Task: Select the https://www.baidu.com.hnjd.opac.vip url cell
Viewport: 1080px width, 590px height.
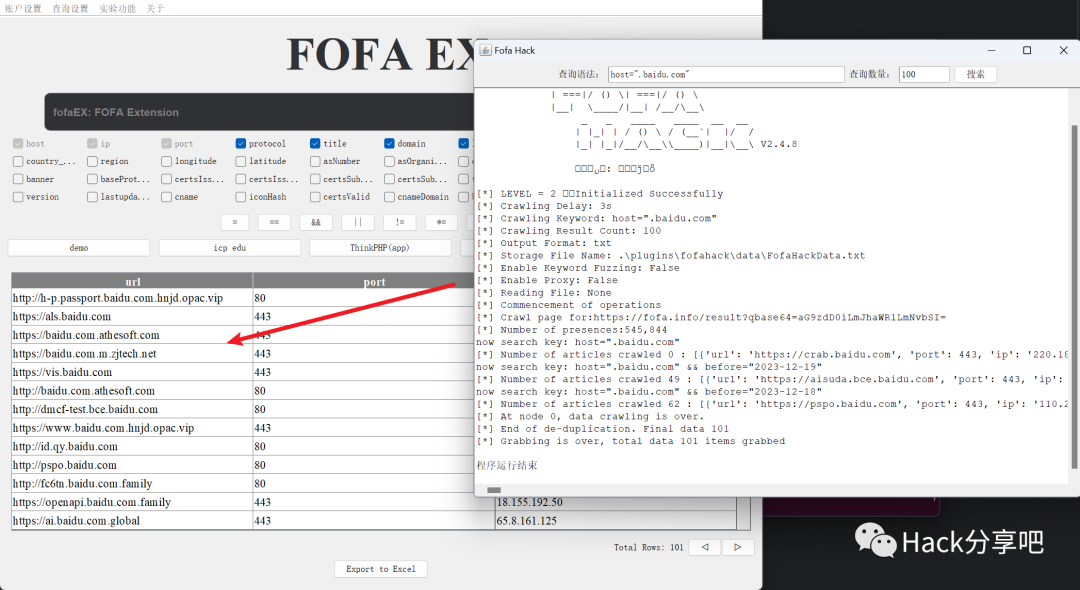Action: [x=132, y=428]
